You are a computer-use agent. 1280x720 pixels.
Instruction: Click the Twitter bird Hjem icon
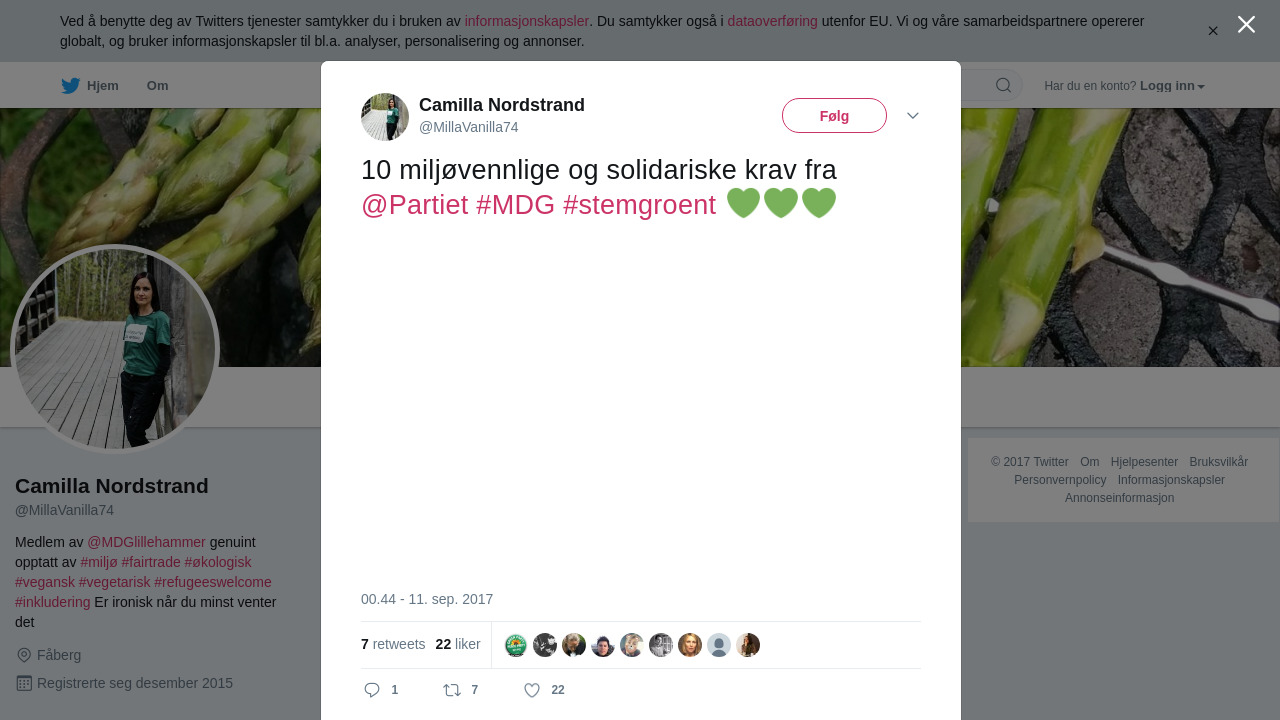[x=71, y=86]
